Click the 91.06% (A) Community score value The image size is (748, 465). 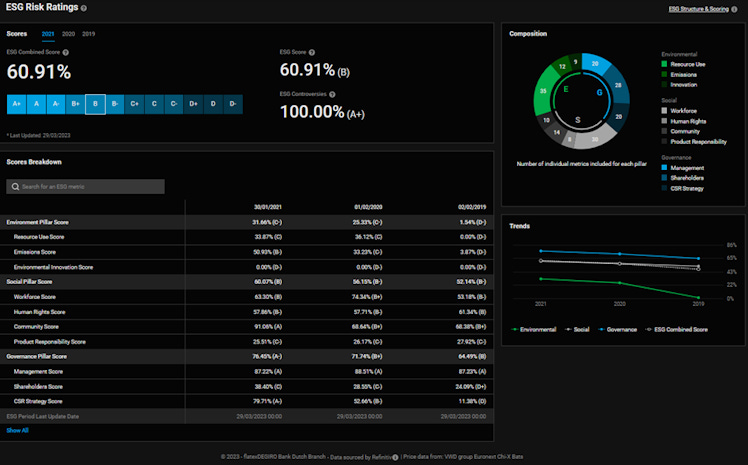pyautogui.click(x=268, y=327)
